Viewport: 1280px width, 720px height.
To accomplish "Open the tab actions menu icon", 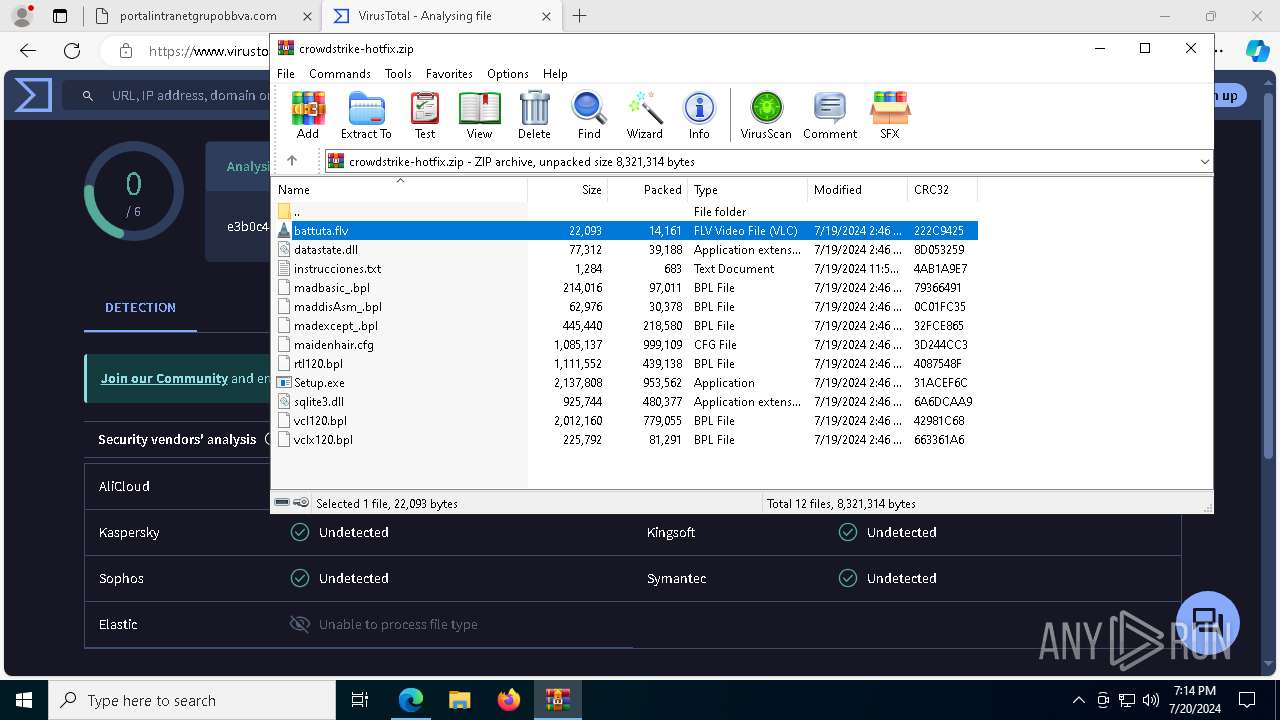I will 60,16.
